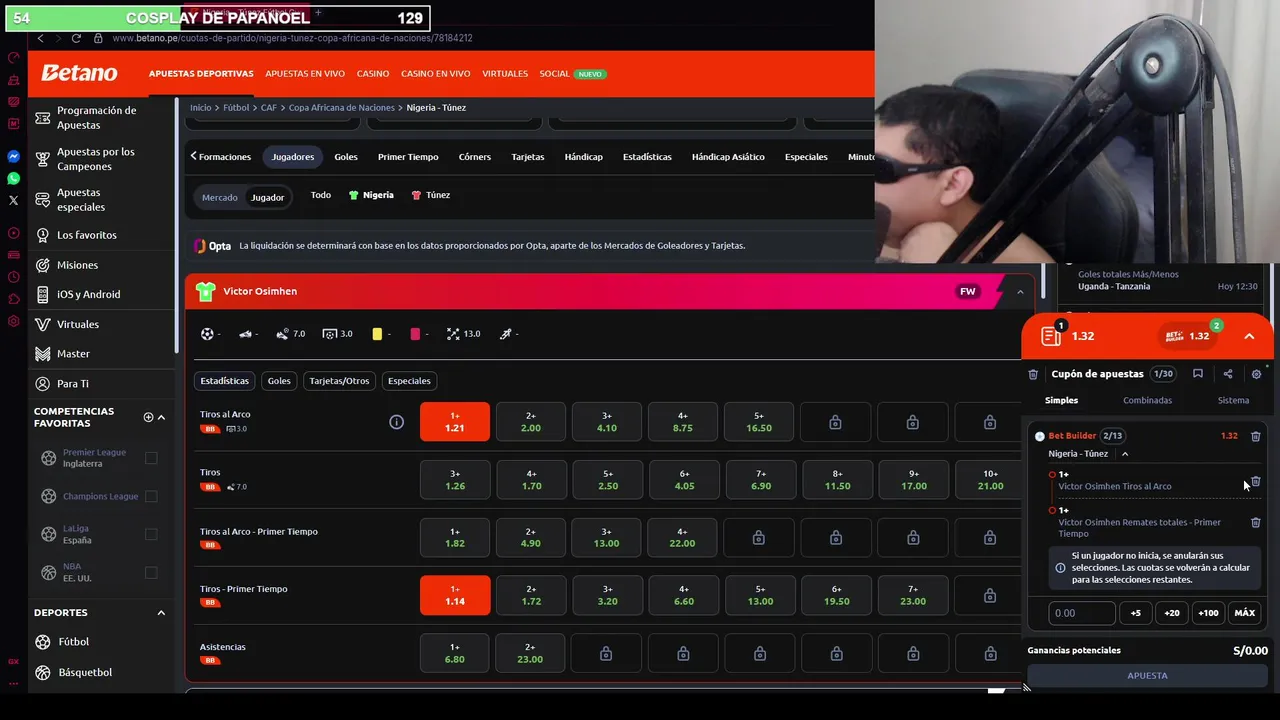Click the browser reload button
Image resolution: width=1280 pixels, height=720 pixels.
click(76, 38)
